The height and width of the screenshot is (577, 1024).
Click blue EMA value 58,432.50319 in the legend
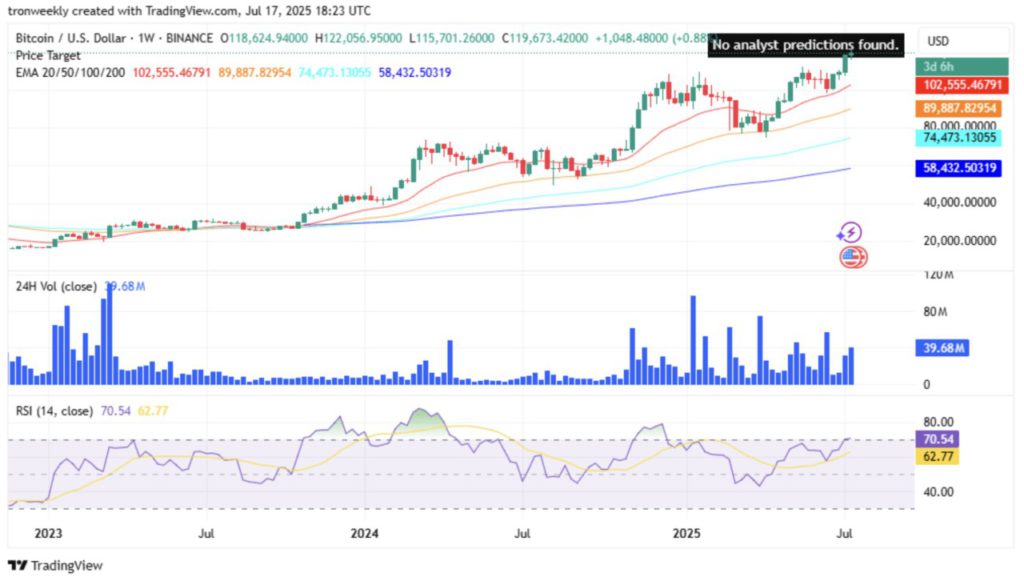(415, 72)
